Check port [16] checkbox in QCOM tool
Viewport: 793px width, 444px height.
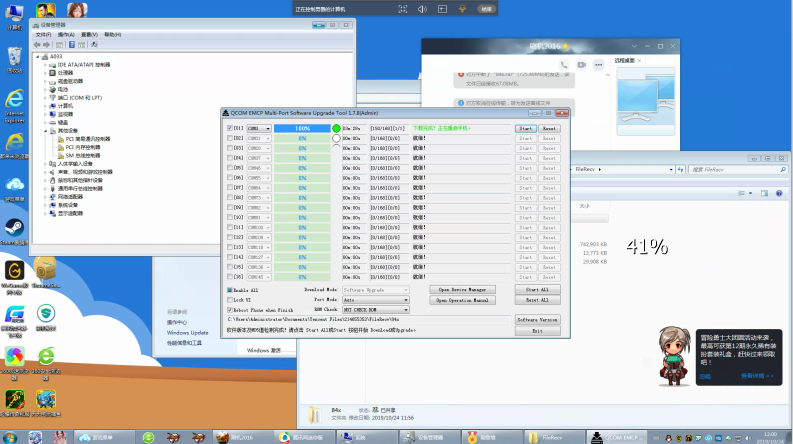230,277
